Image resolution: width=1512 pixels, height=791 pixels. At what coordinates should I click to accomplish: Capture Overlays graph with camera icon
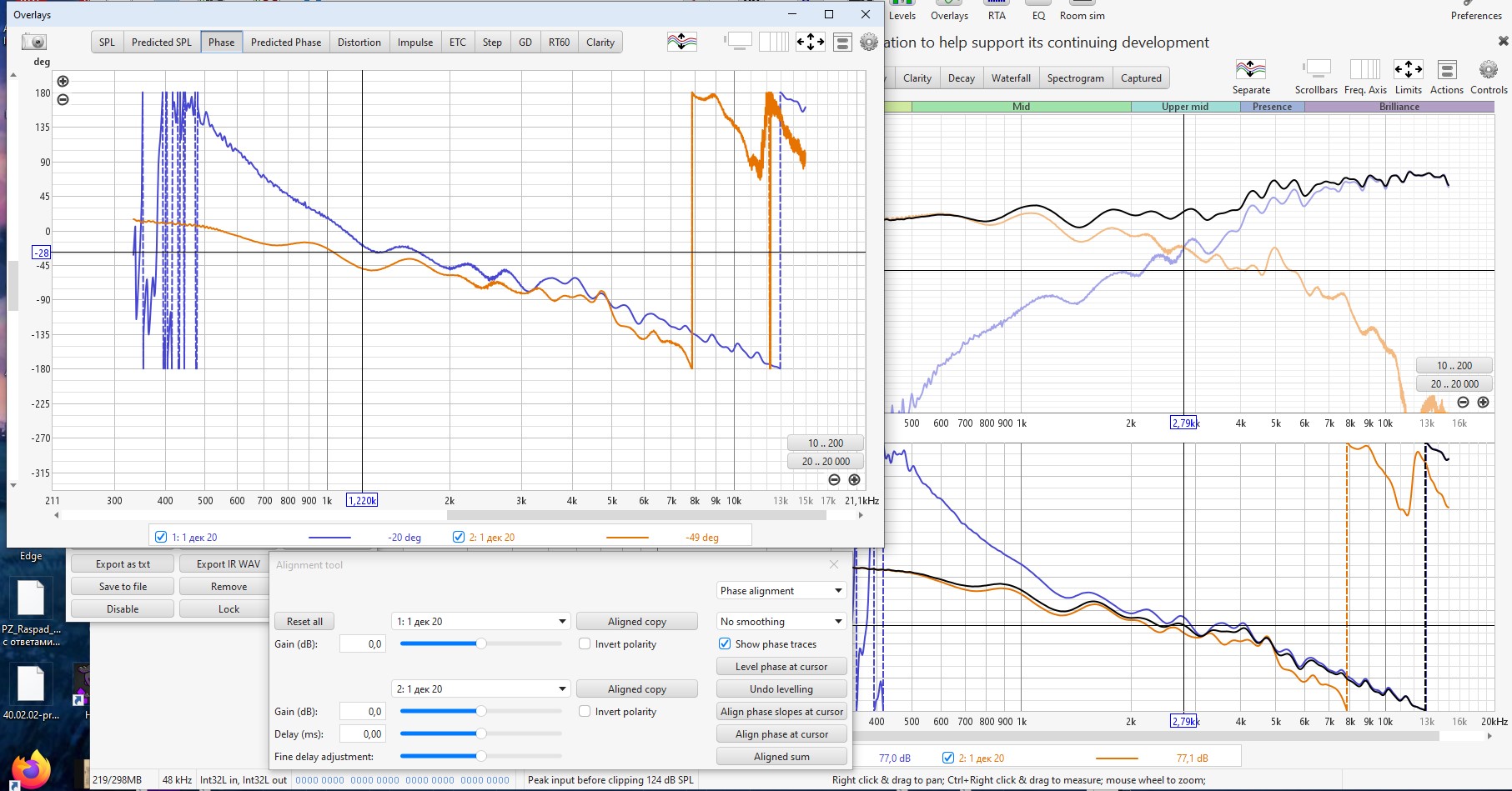point(34,42)
